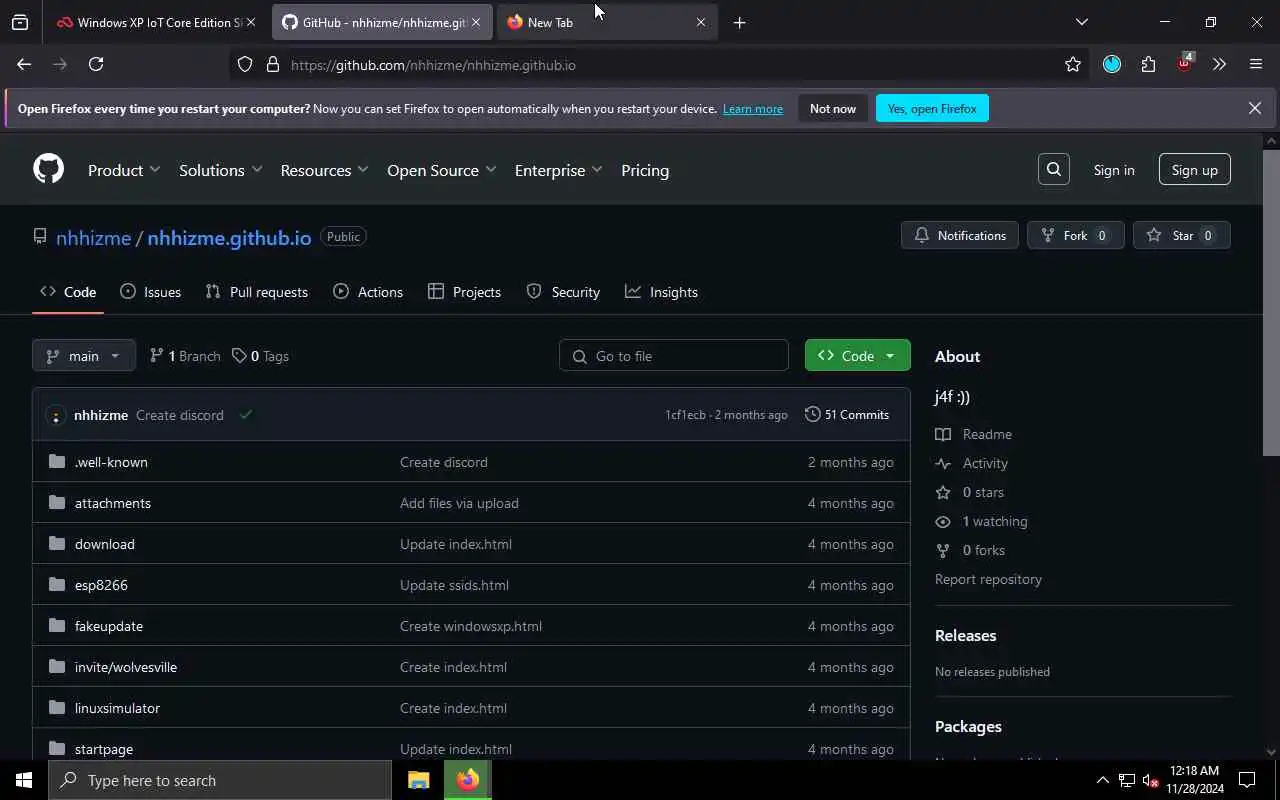This screenshot has width=1280, height=800.
Task: Close the New Tab browser tab
Action: click(x=700, y=22)
